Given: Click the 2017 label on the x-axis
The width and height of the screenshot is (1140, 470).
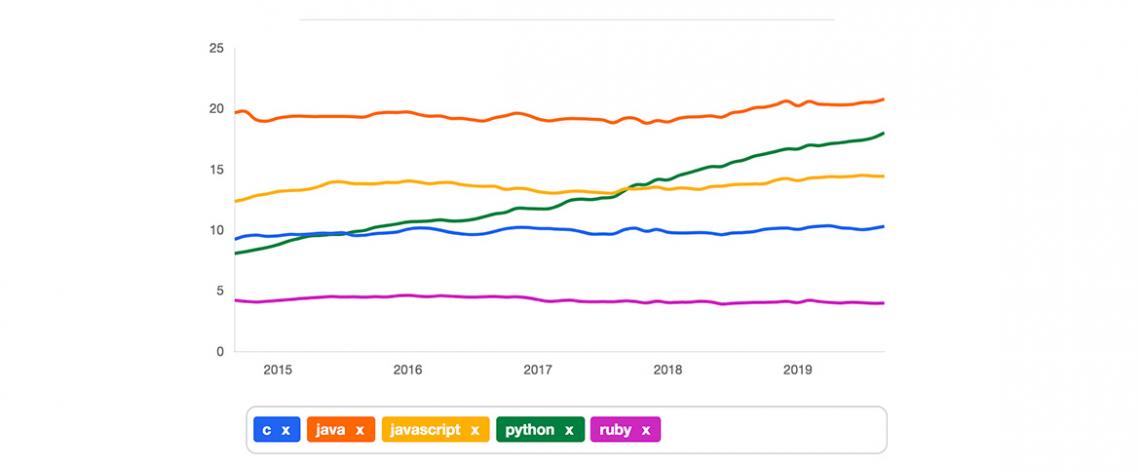Looking at the screenshot, I should coord(537,369).
